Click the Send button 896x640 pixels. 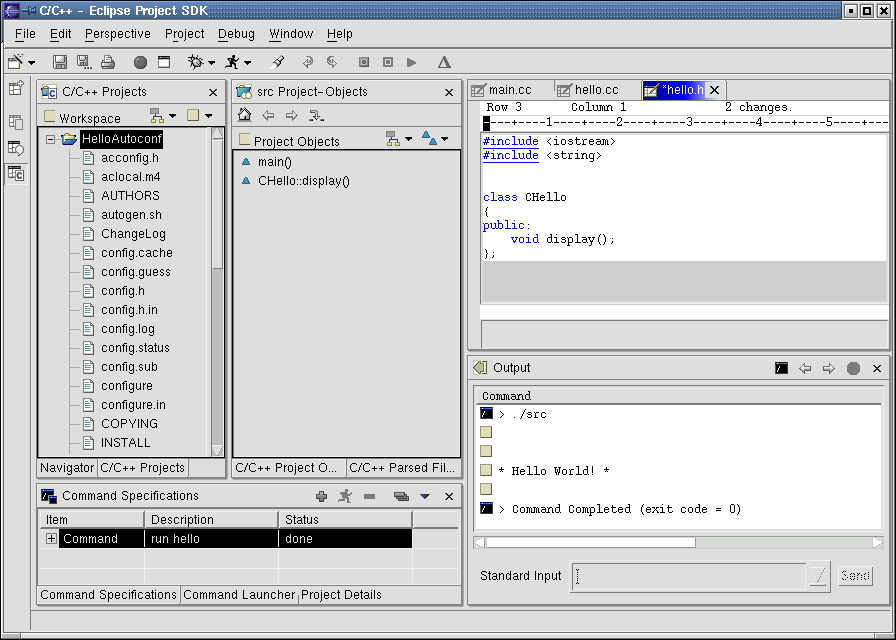(x=855, y=576)
